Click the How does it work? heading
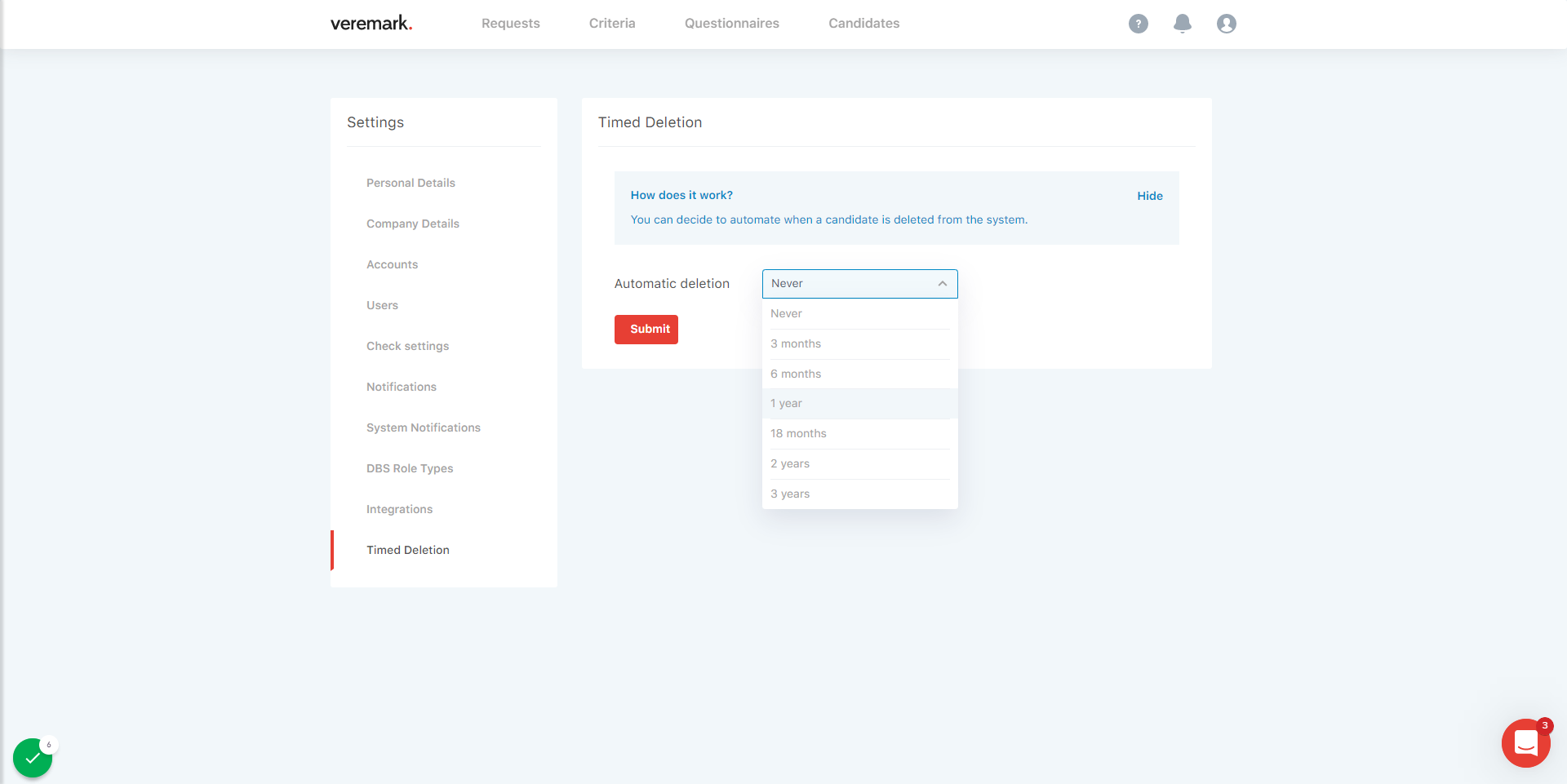Viewport: 1567px width, 784px height. click(x=681, y=195)
